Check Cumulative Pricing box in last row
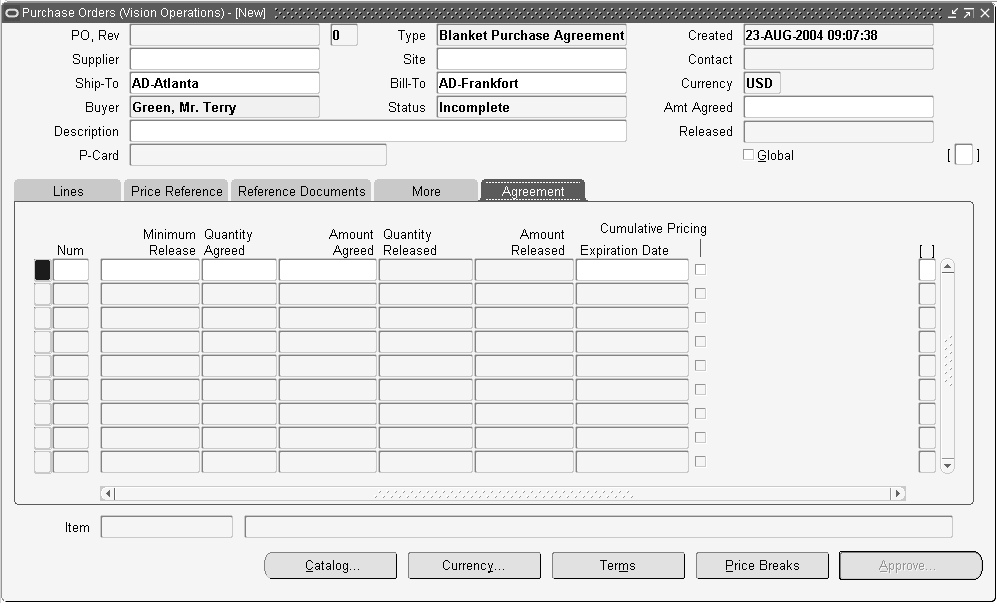 [700, 462]
